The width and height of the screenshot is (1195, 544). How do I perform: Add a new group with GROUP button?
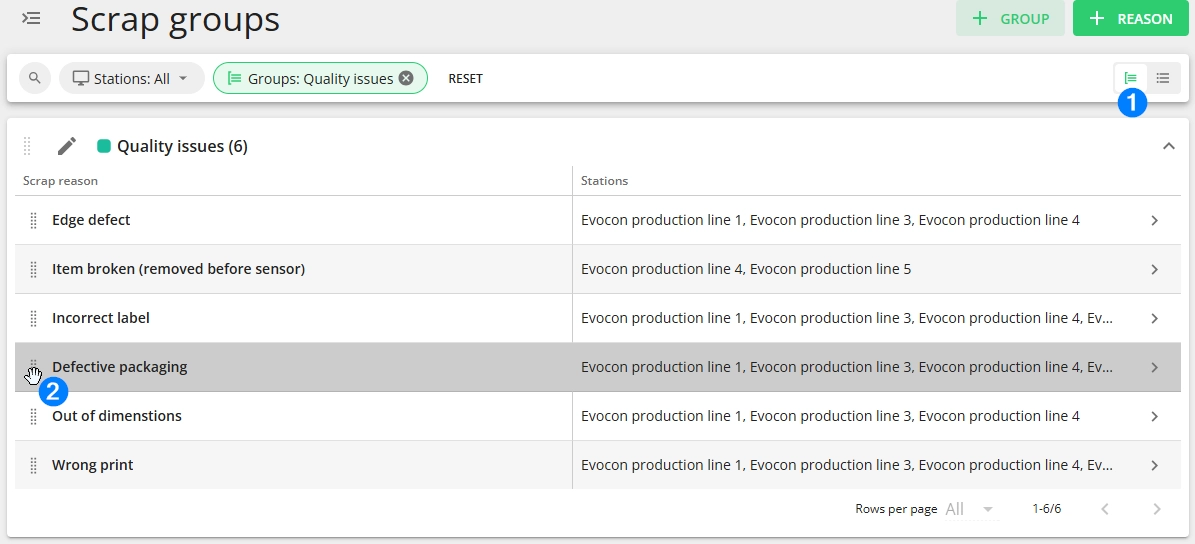[x=1010, y=18]
